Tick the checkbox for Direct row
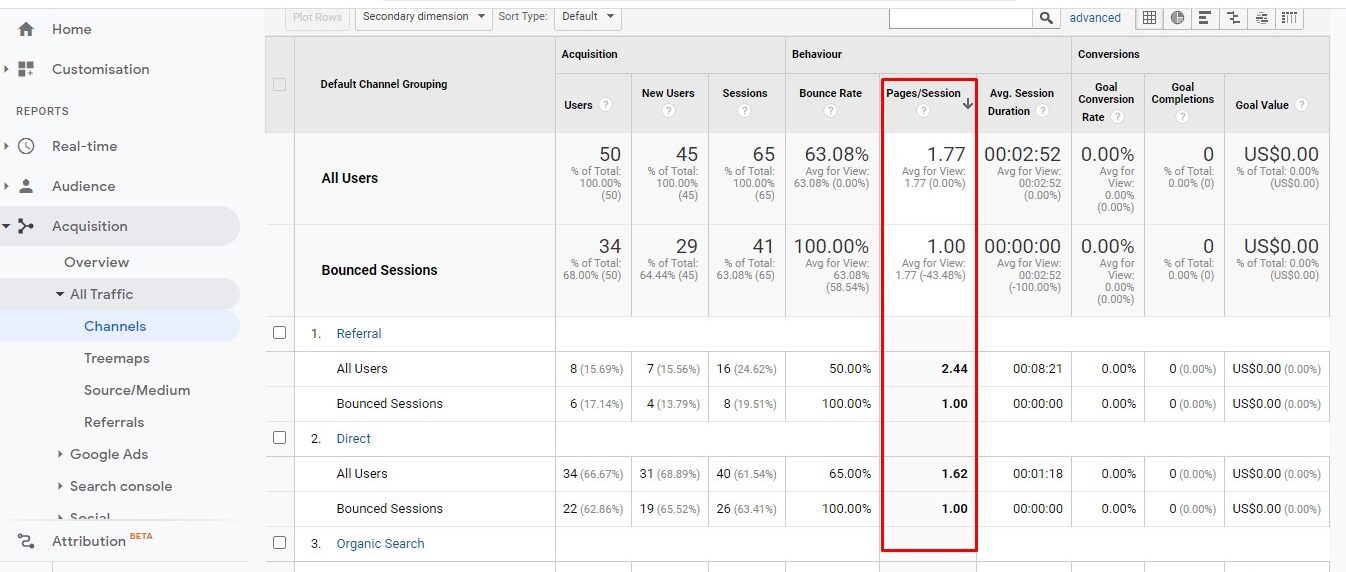The height and width of the screenshot is (572, 1346). [x=280, y=438]
